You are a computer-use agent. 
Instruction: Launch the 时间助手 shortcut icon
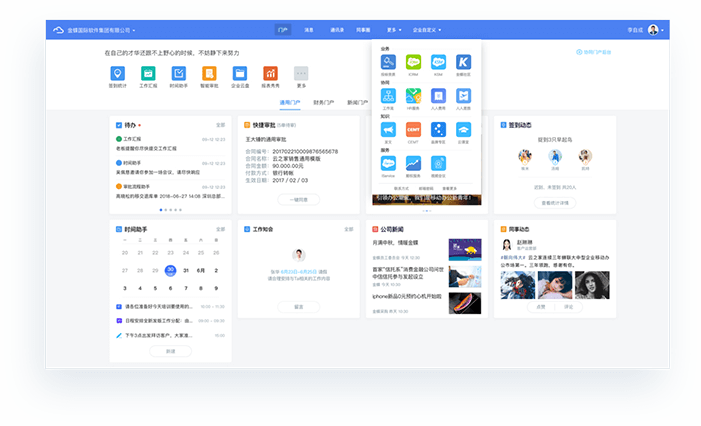coord(178,74)
